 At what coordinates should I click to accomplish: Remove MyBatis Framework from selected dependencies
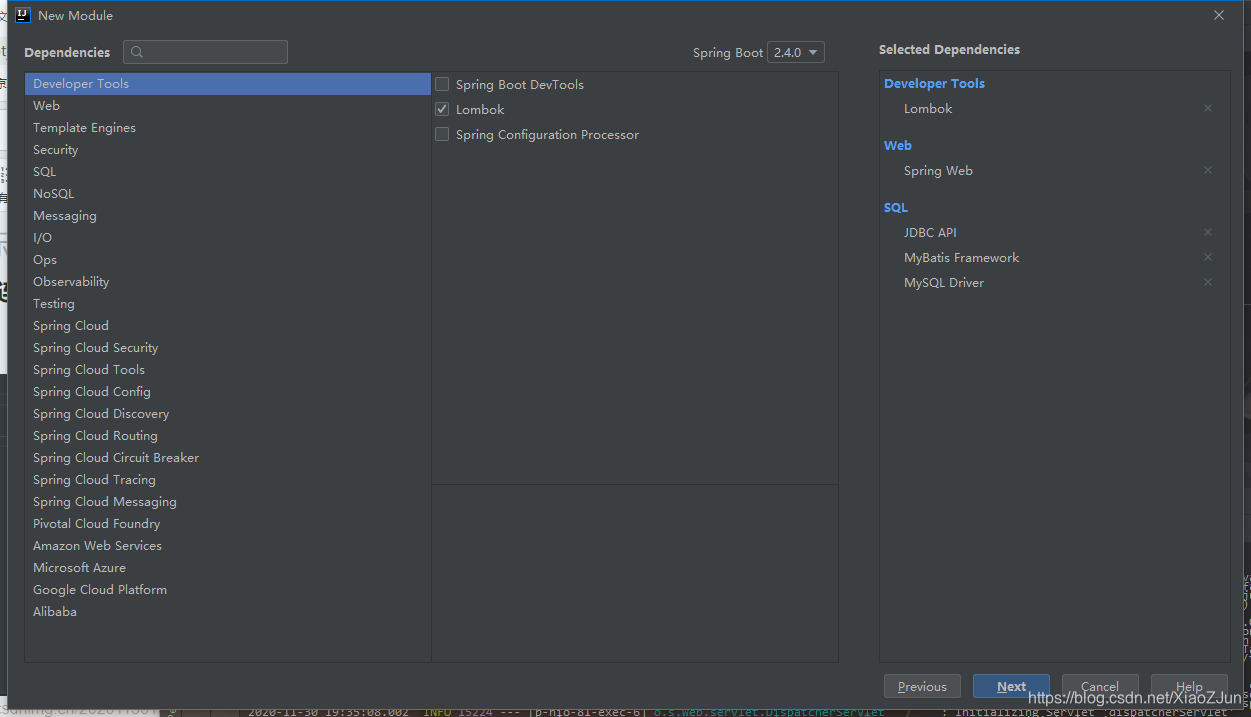coord(1208,257)
